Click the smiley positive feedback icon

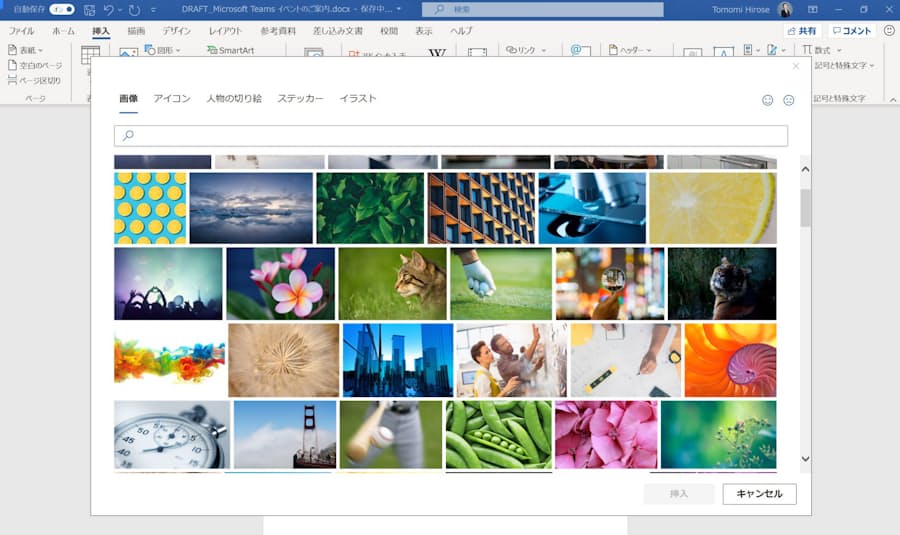pyautogui.click(x=768, y=100)
